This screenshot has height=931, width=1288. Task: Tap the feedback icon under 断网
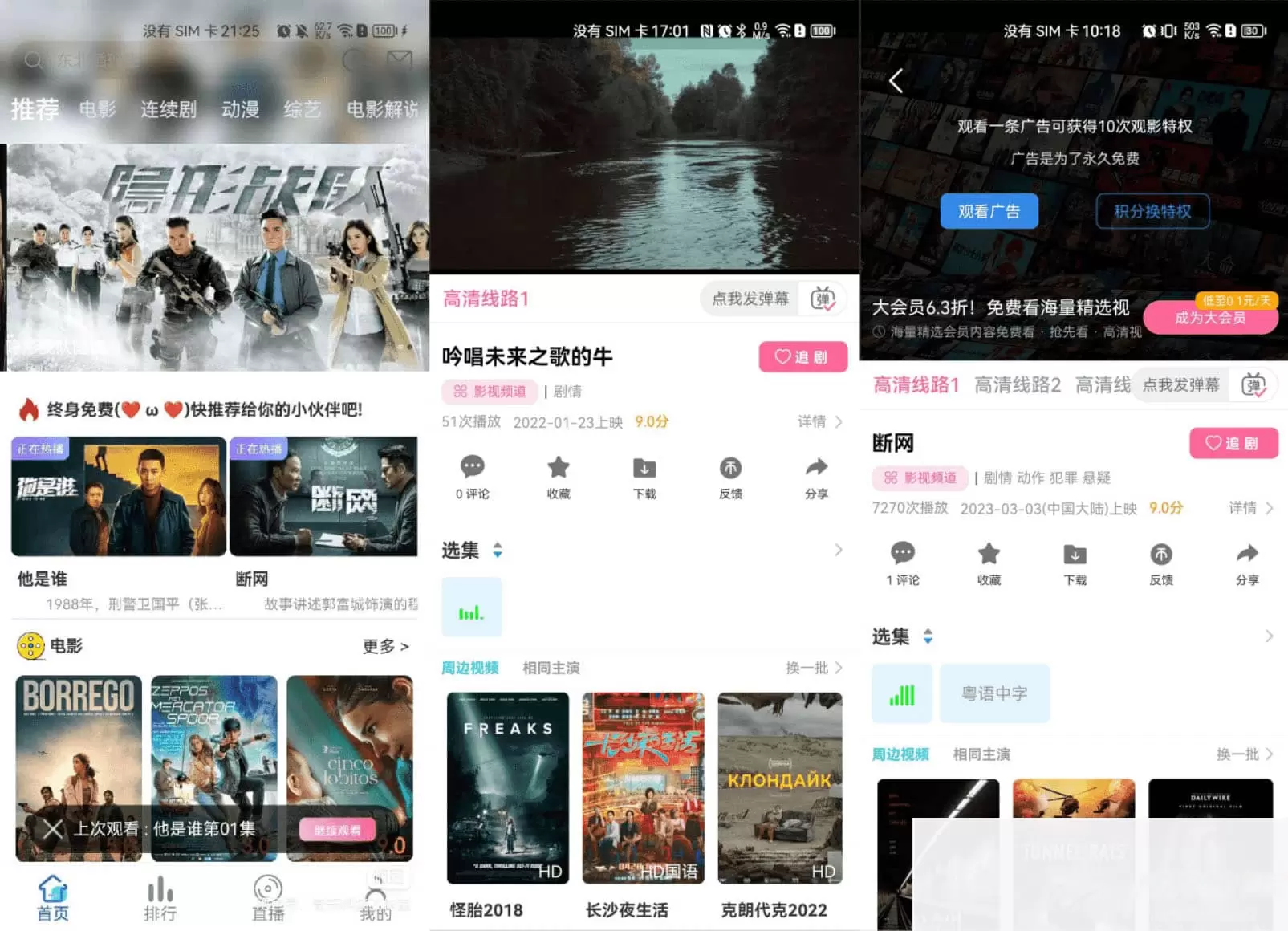tap(1161, 554)
